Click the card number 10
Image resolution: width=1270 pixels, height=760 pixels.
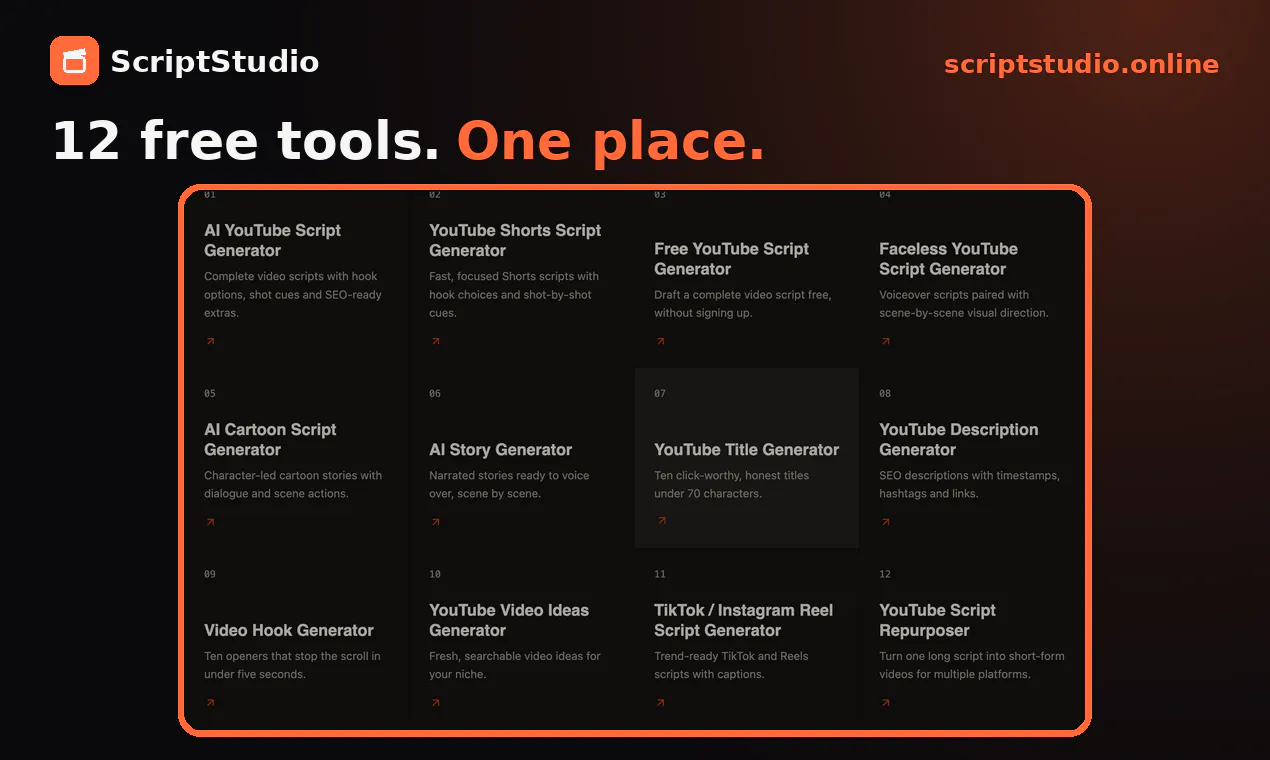pyautogui.click(x=435, y=575)
